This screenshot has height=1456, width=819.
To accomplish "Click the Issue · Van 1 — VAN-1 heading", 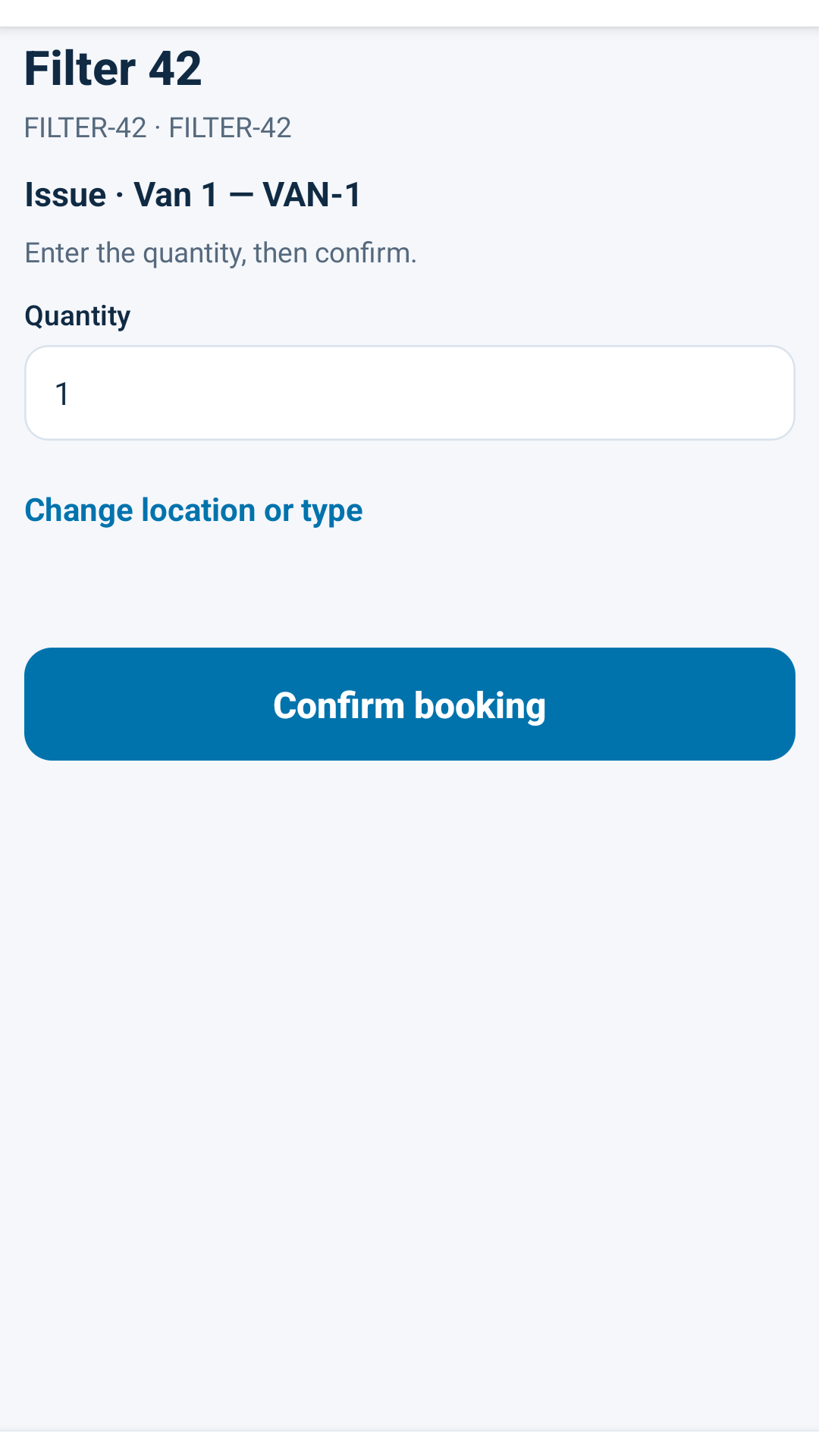I will pos(193,195).
